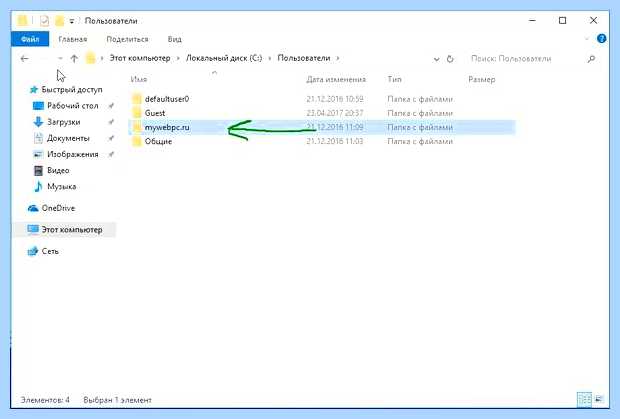This screenshot has width=620, height=419.
Task: Open Быстрый доступ in navigation pane
Action: (72, 90)
